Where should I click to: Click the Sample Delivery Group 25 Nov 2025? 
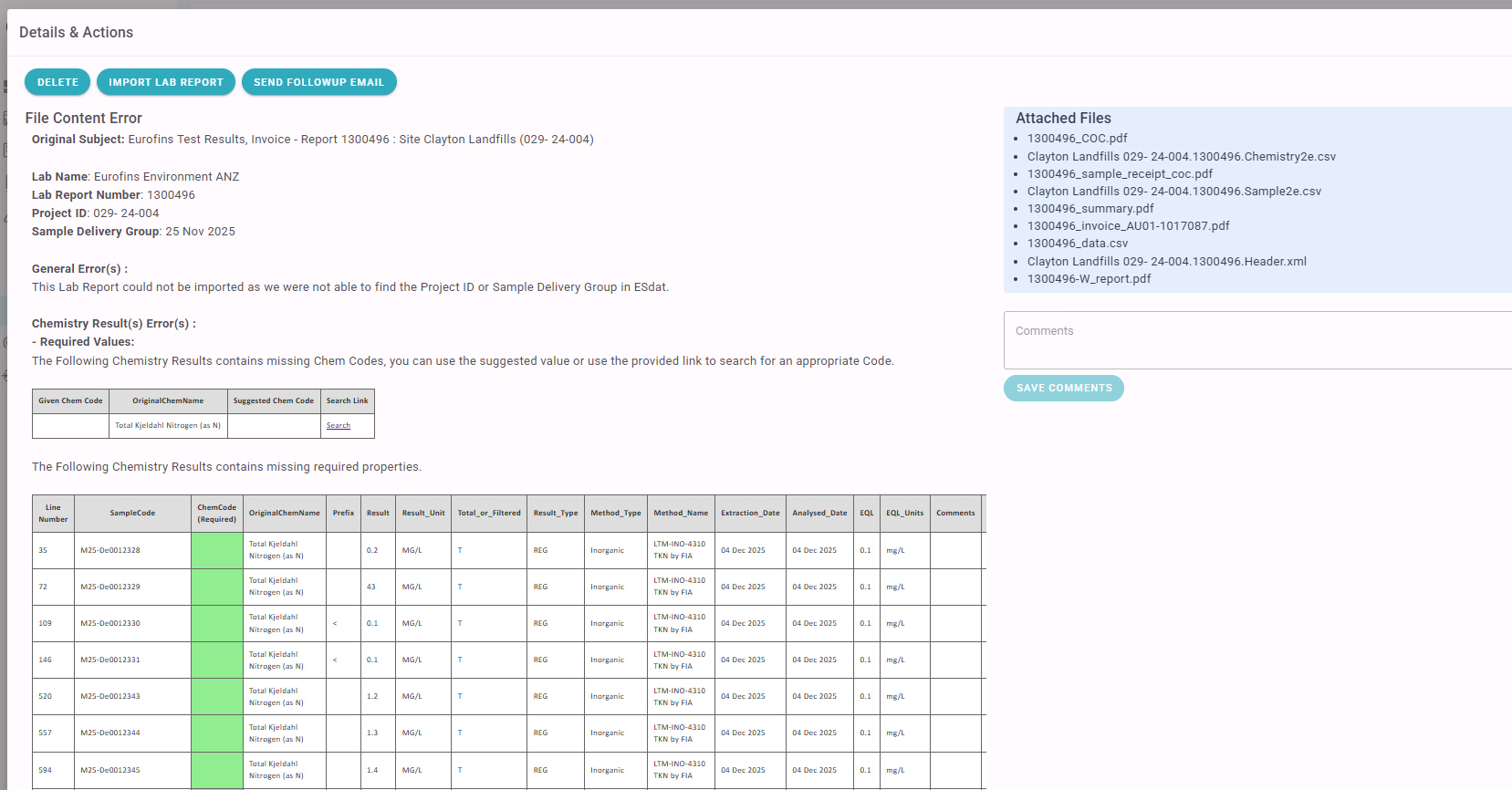coord(133,232)
